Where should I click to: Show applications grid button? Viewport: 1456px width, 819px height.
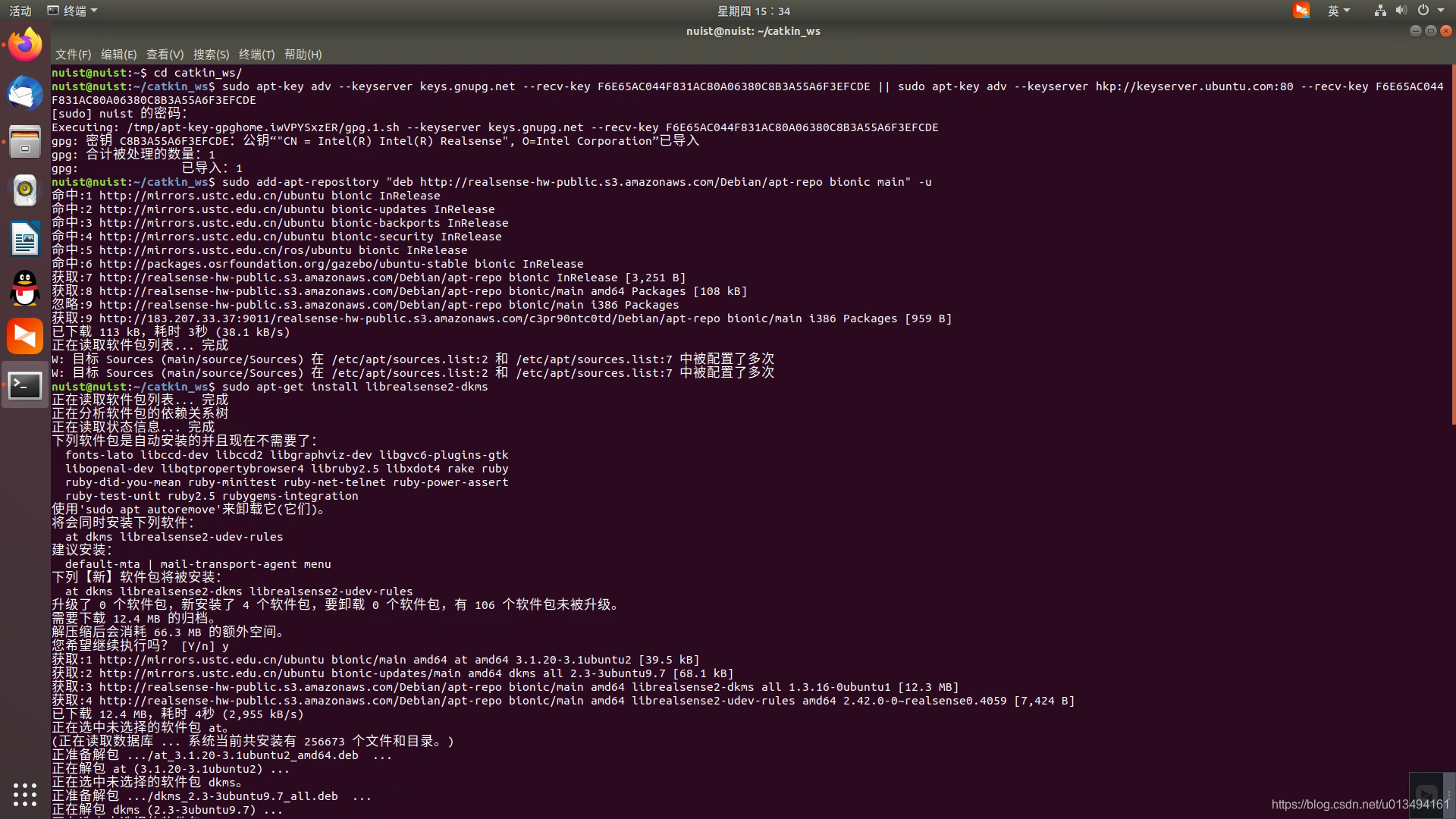[x=25, y=794]
